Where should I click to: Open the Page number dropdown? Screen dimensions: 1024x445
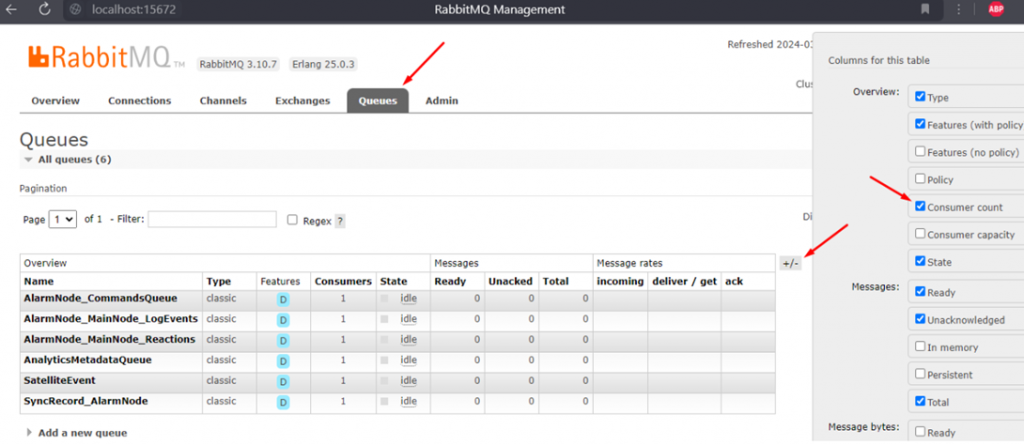(x=63, y=219)
